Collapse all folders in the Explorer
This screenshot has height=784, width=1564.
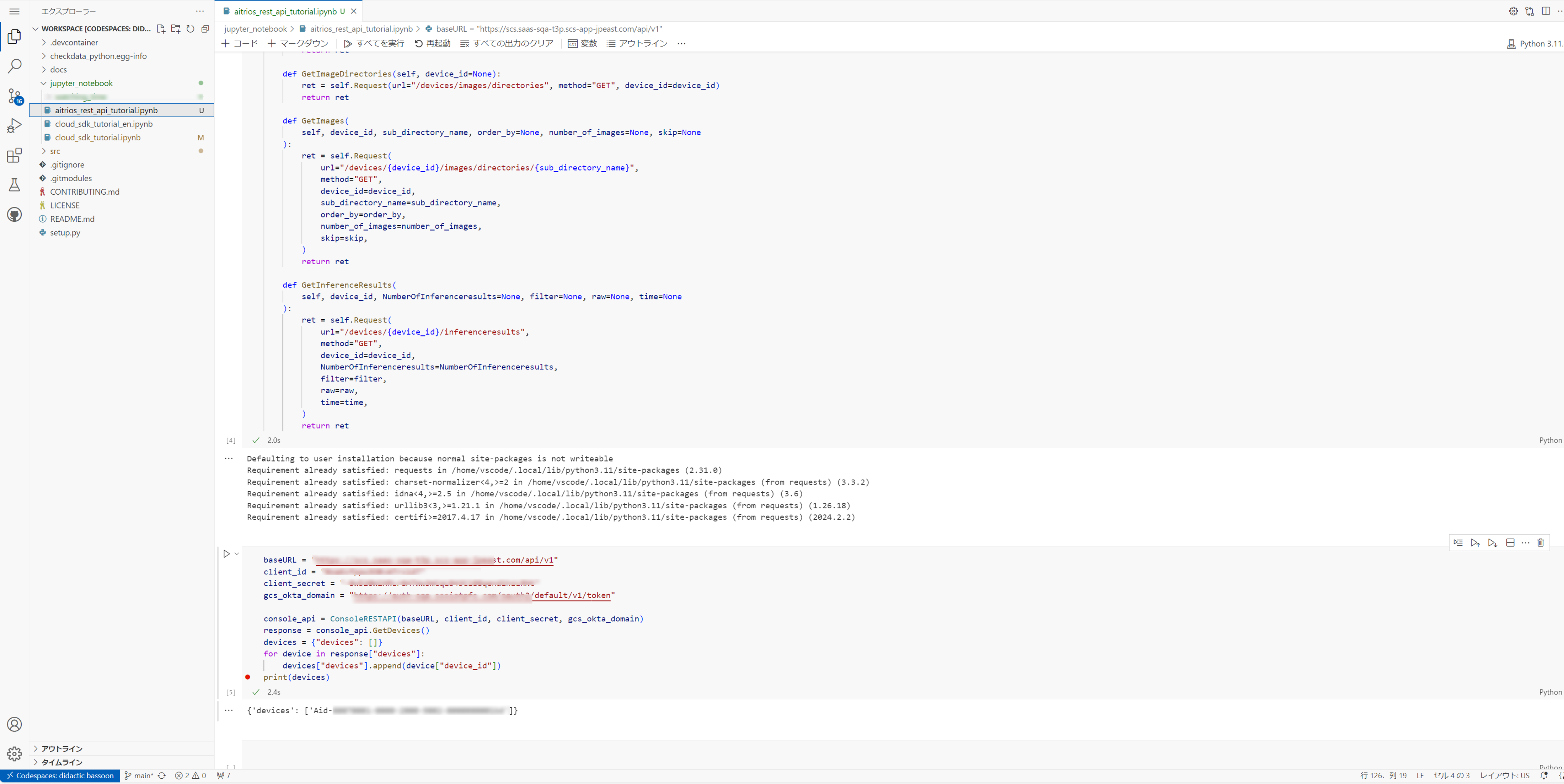pyautogui.click(x=205, y=28)
